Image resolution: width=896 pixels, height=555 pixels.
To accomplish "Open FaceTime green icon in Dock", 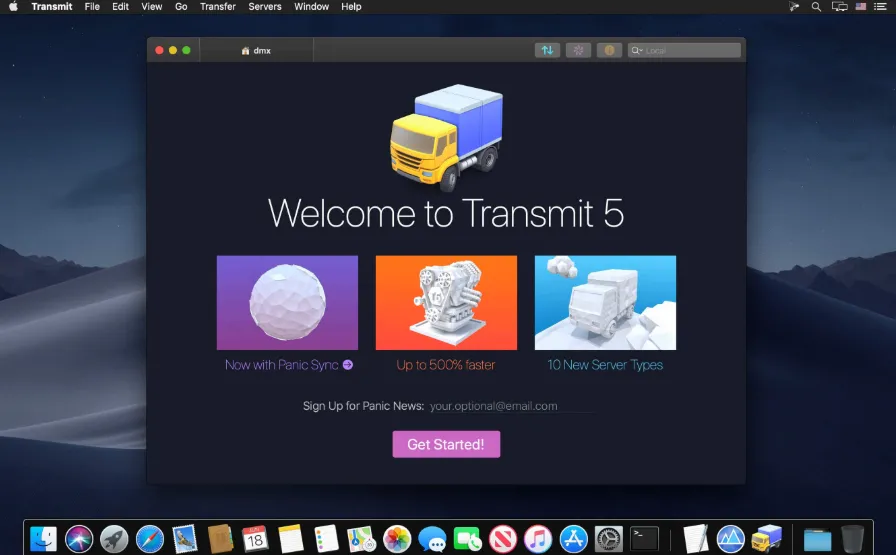I will tap(467, 538).
